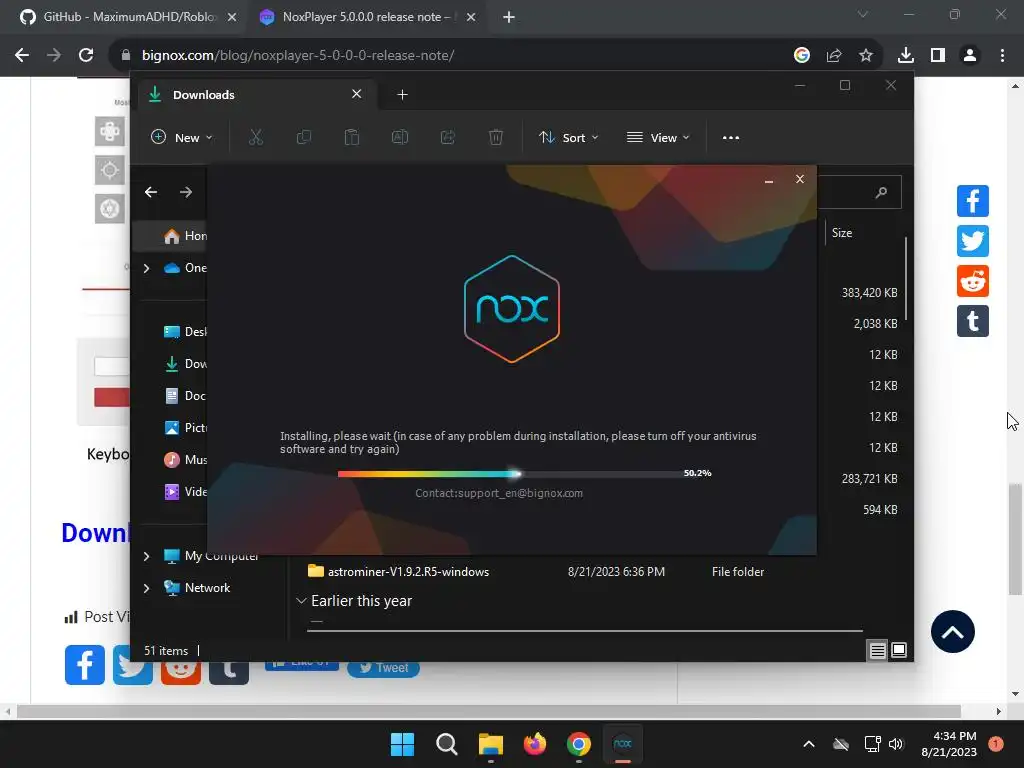Click the Nox installer progress bar
The height and width of the screenshot is (768, 1024).
pos(509,474)
